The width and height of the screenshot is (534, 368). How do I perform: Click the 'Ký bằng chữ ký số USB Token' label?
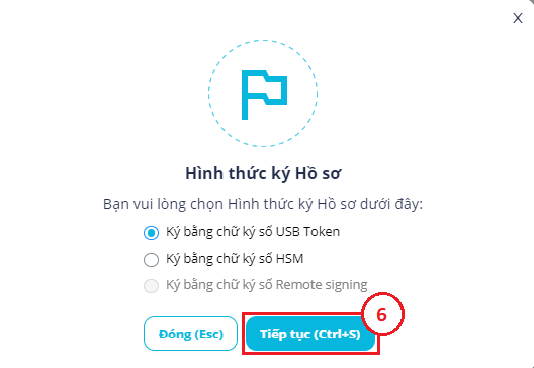[253, 232]
